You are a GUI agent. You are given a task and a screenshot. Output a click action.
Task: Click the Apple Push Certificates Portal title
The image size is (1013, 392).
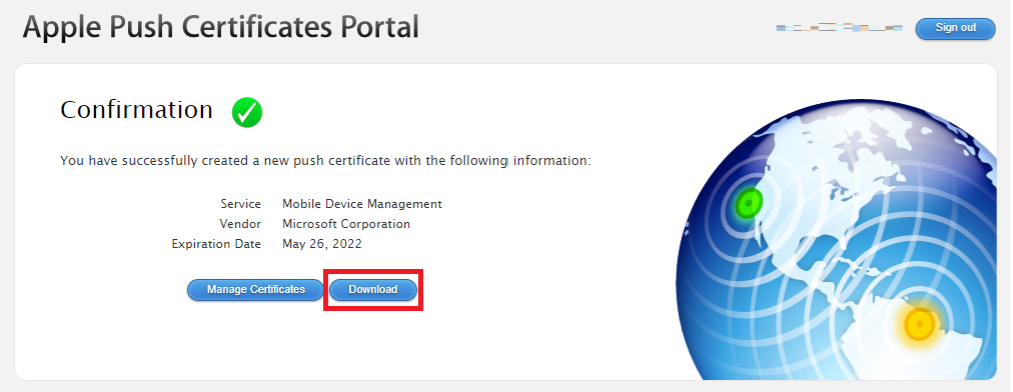(x=221, y=28)
